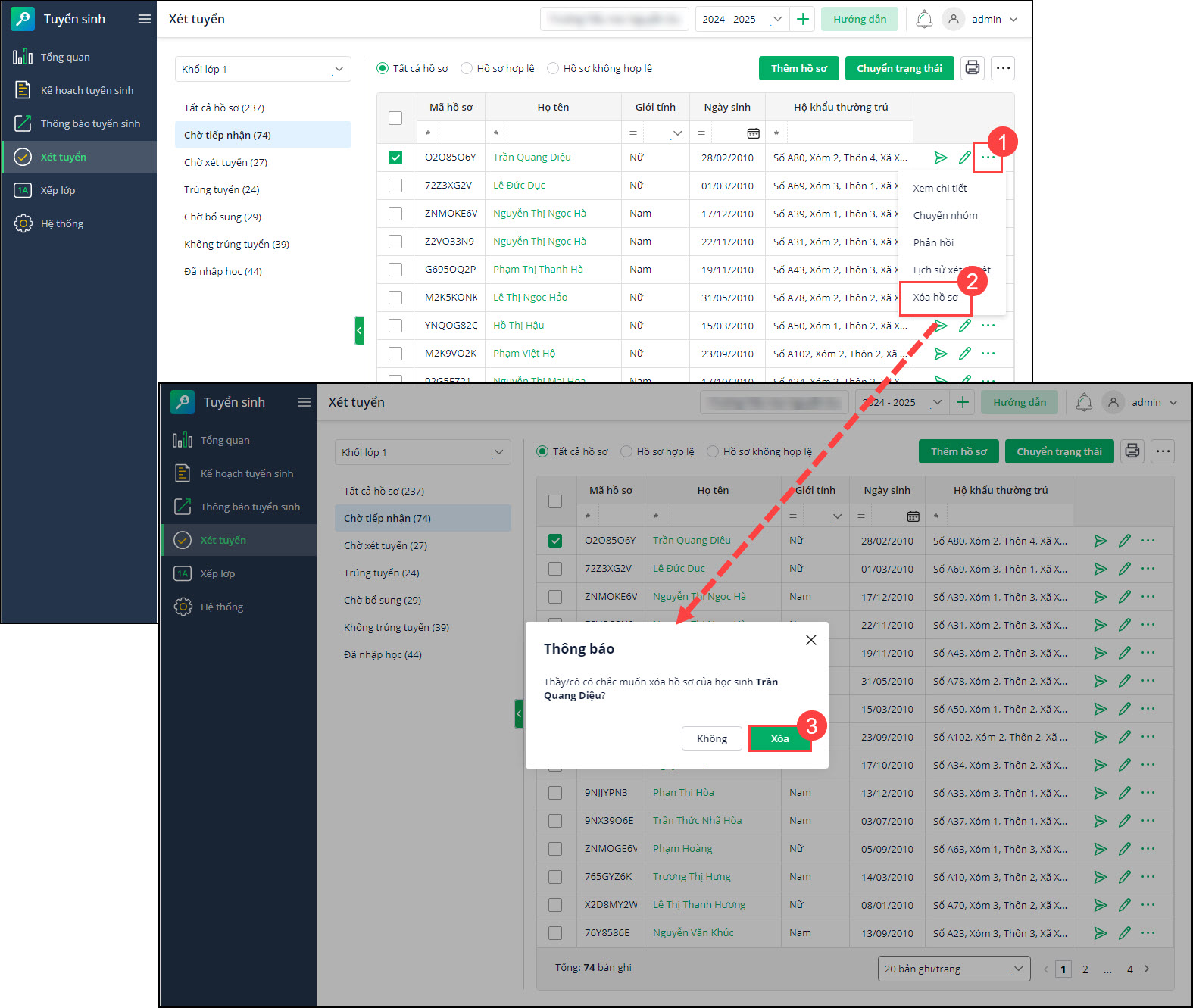Click the printer icon in the lower screenshot toolbar
The image size is (1193, 1008).
coord(1132,451)
